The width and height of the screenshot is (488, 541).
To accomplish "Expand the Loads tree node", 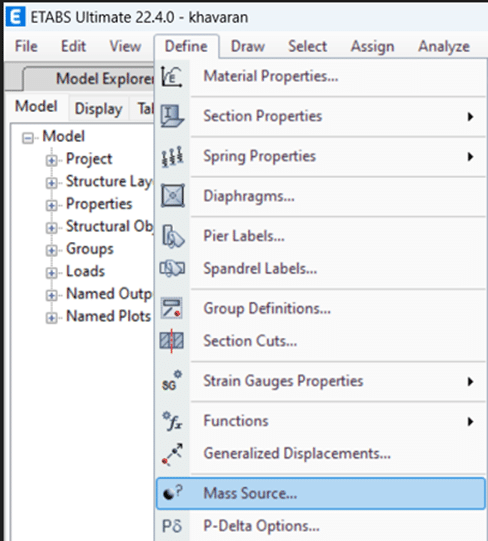I will point(51,273).
